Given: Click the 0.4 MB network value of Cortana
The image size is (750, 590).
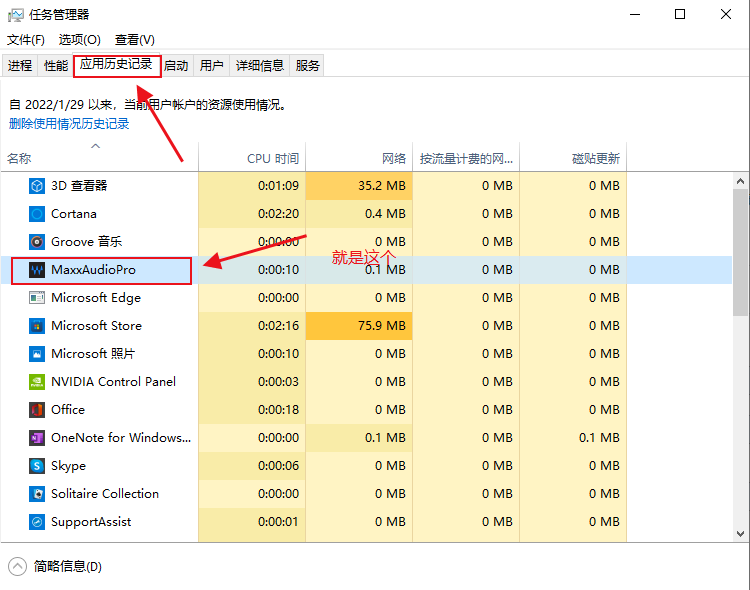Looking at the screenshot, I should [385, 213].
